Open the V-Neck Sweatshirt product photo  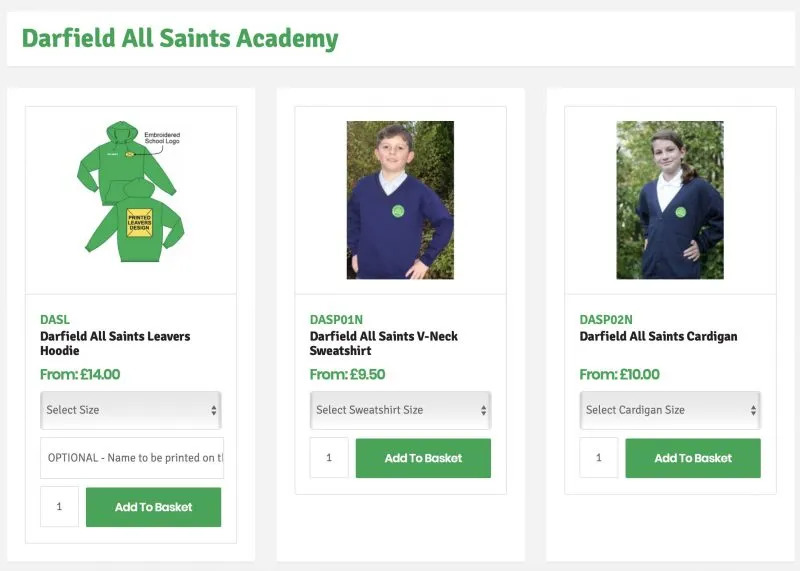click(x=400, y=200)
